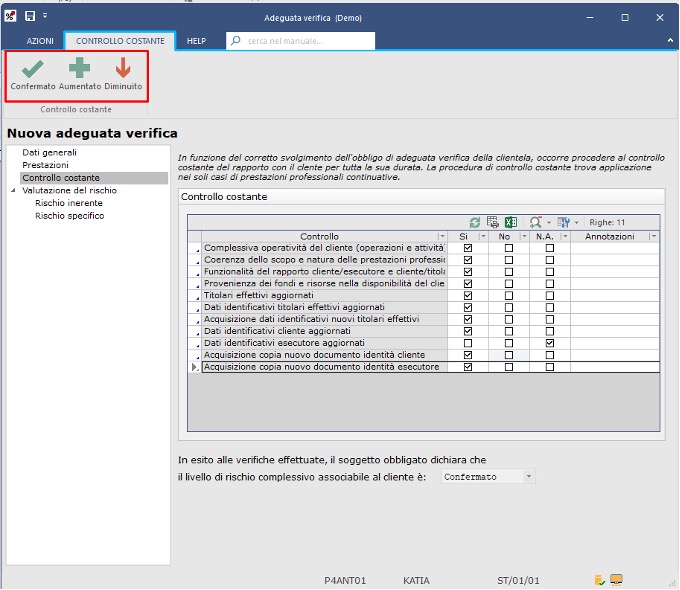Select Dati generali in the navigation tree
Screen dimensions: 680x590
coord(49,152)
